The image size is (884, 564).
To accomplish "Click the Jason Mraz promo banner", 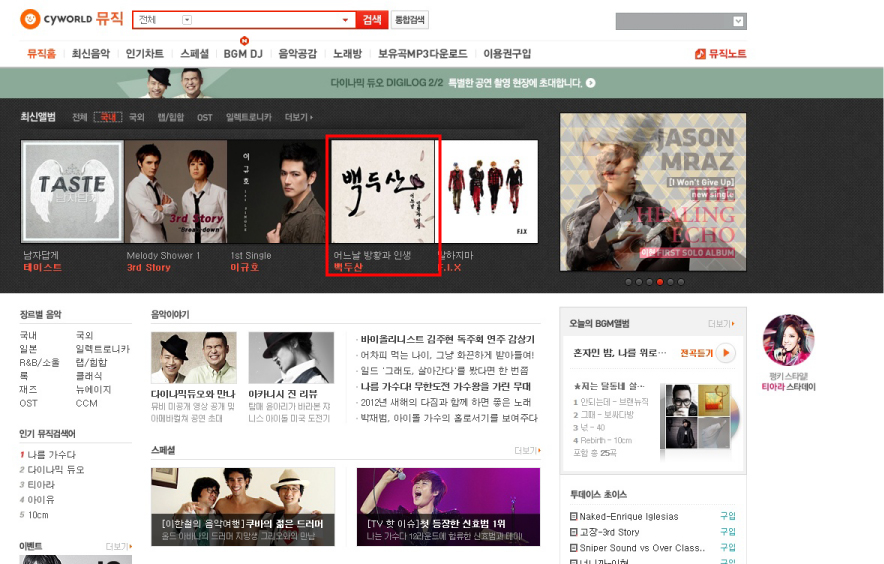I will [653, 192].
